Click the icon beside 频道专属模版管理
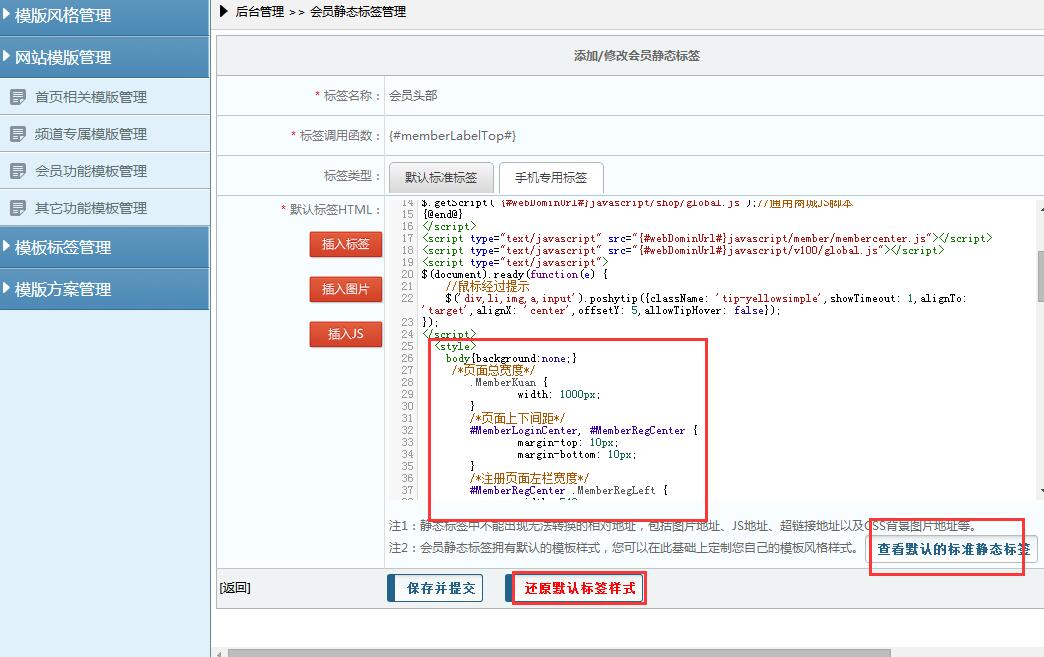 (17, 134)
